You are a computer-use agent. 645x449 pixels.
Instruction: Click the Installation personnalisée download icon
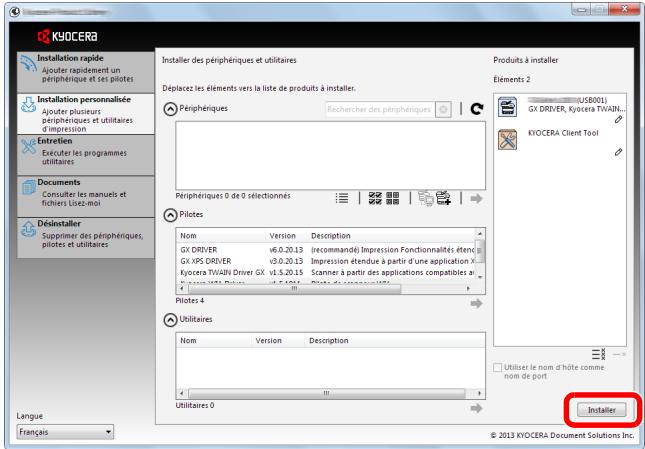[x=28, y=105]
